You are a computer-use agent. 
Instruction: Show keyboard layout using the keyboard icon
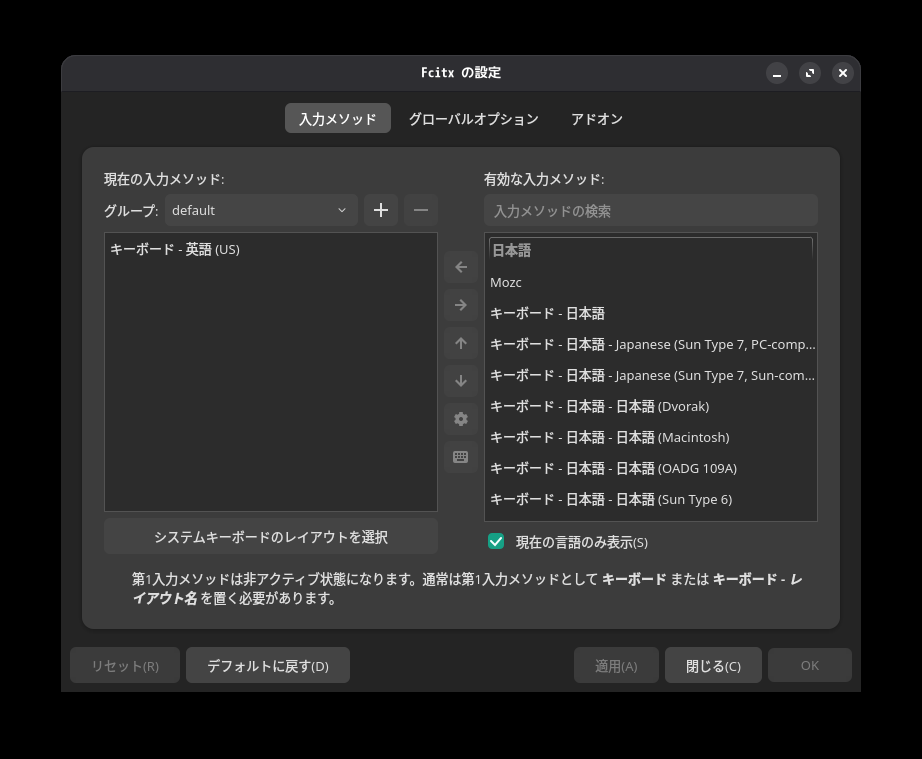[x=460, y=457]
